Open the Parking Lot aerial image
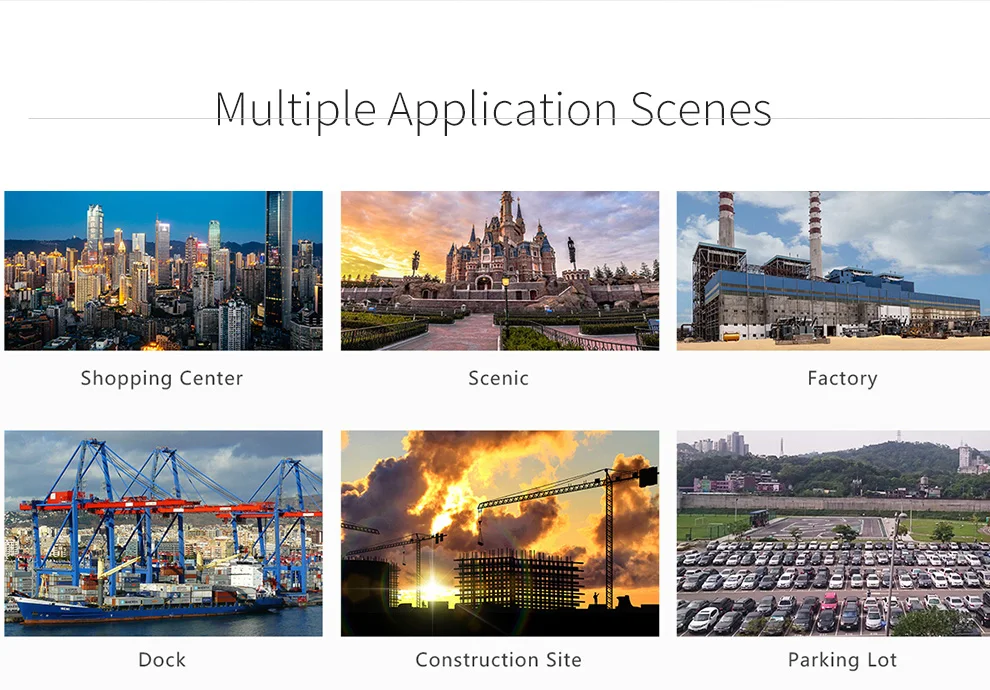Viewport: 990px width, 690px height. point(833,533)
